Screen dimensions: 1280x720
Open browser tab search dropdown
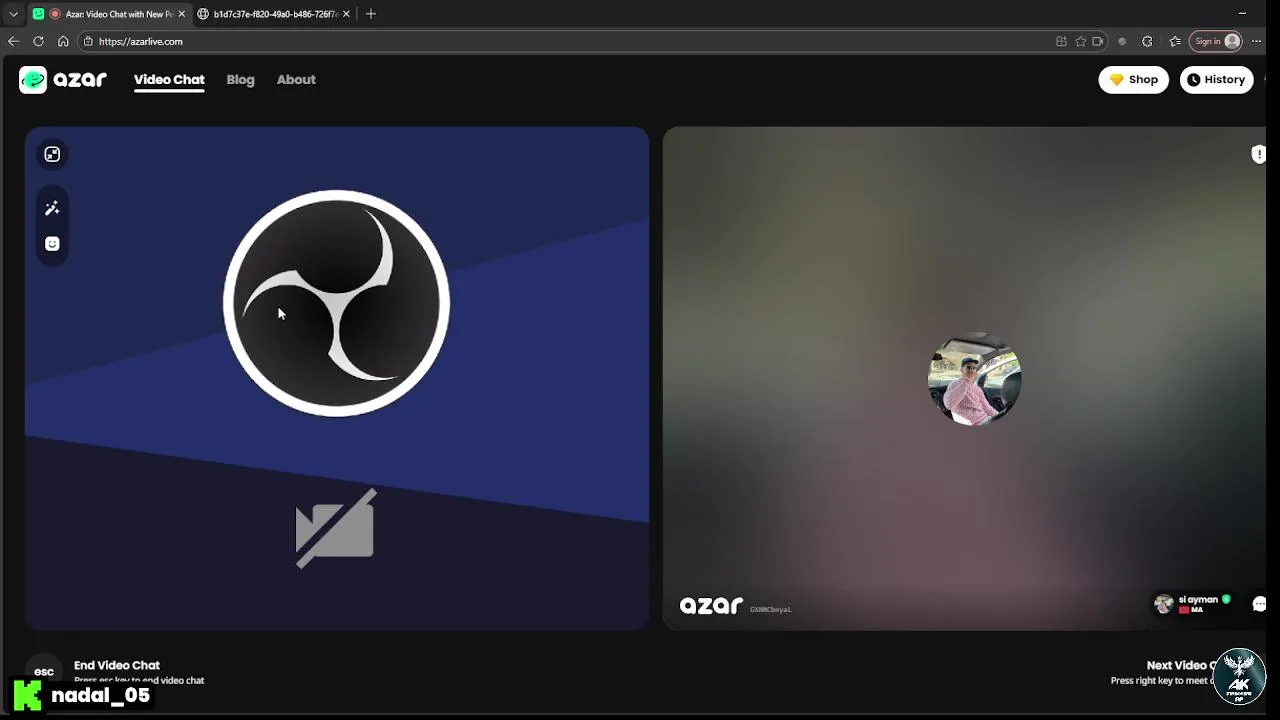point(13,14)
